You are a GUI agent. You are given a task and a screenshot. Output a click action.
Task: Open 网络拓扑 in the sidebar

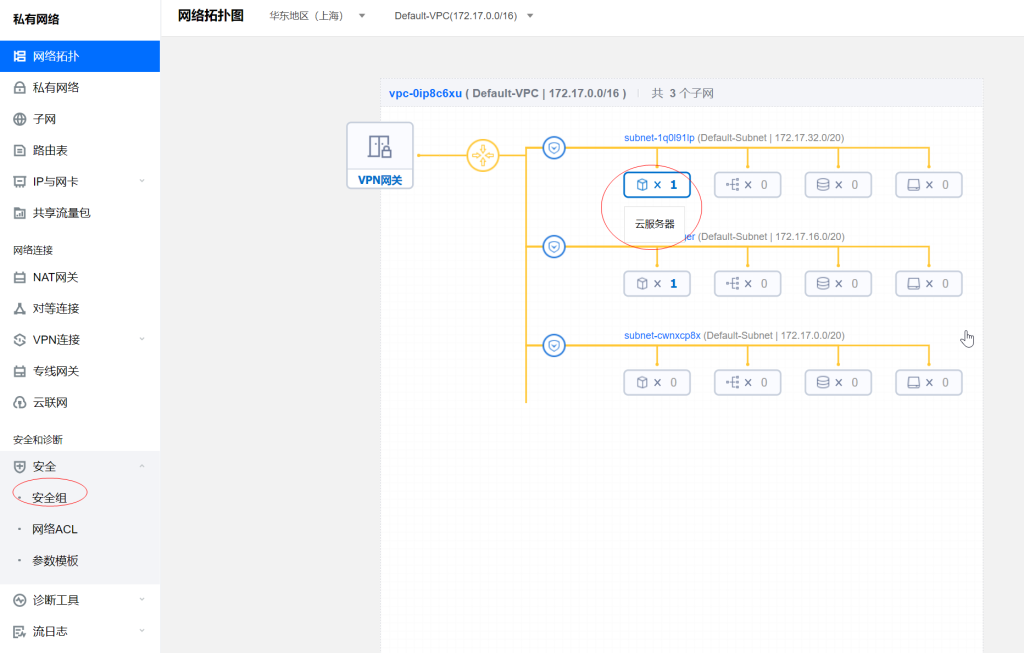80,56
